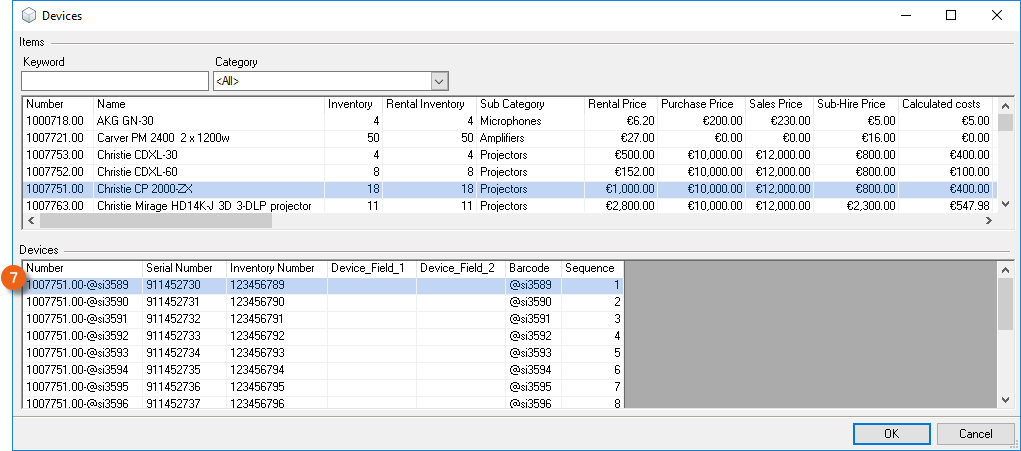Open the Category dropdown list
Viewport: 1021px width, 451px height.
point(438,81)
